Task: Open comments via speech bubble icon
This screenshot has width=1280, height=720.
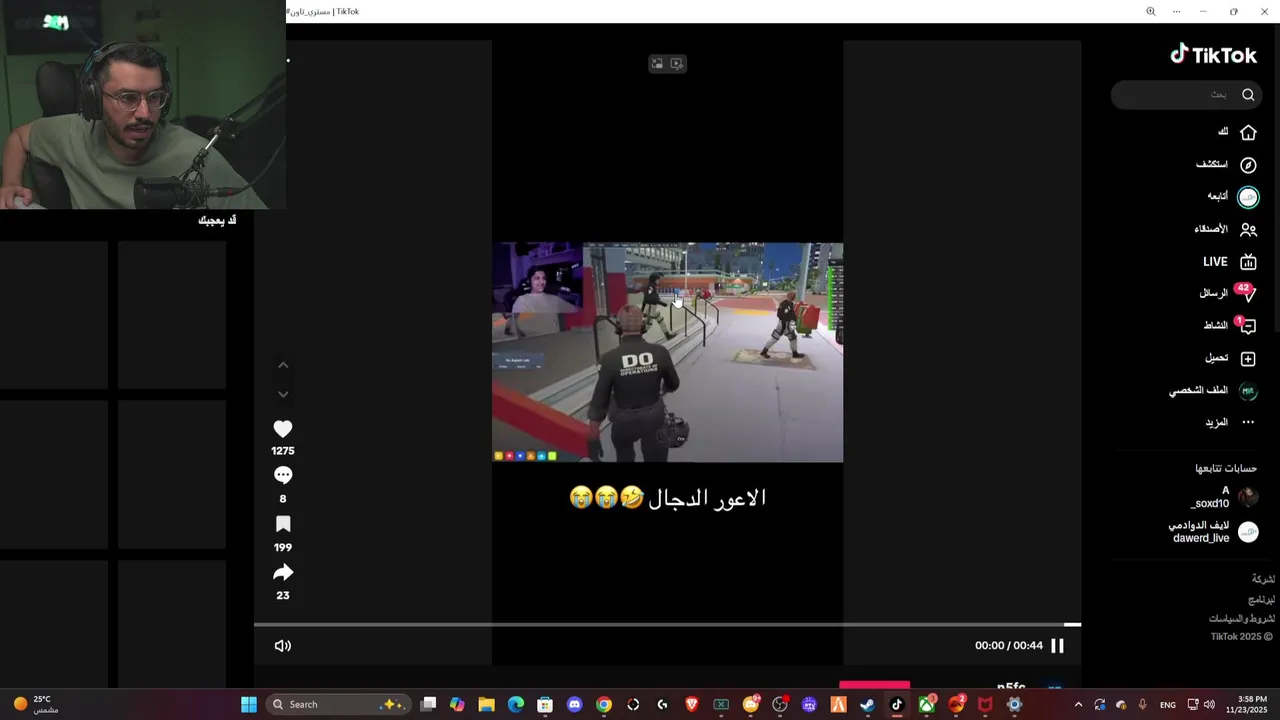Action: point(283,476)
